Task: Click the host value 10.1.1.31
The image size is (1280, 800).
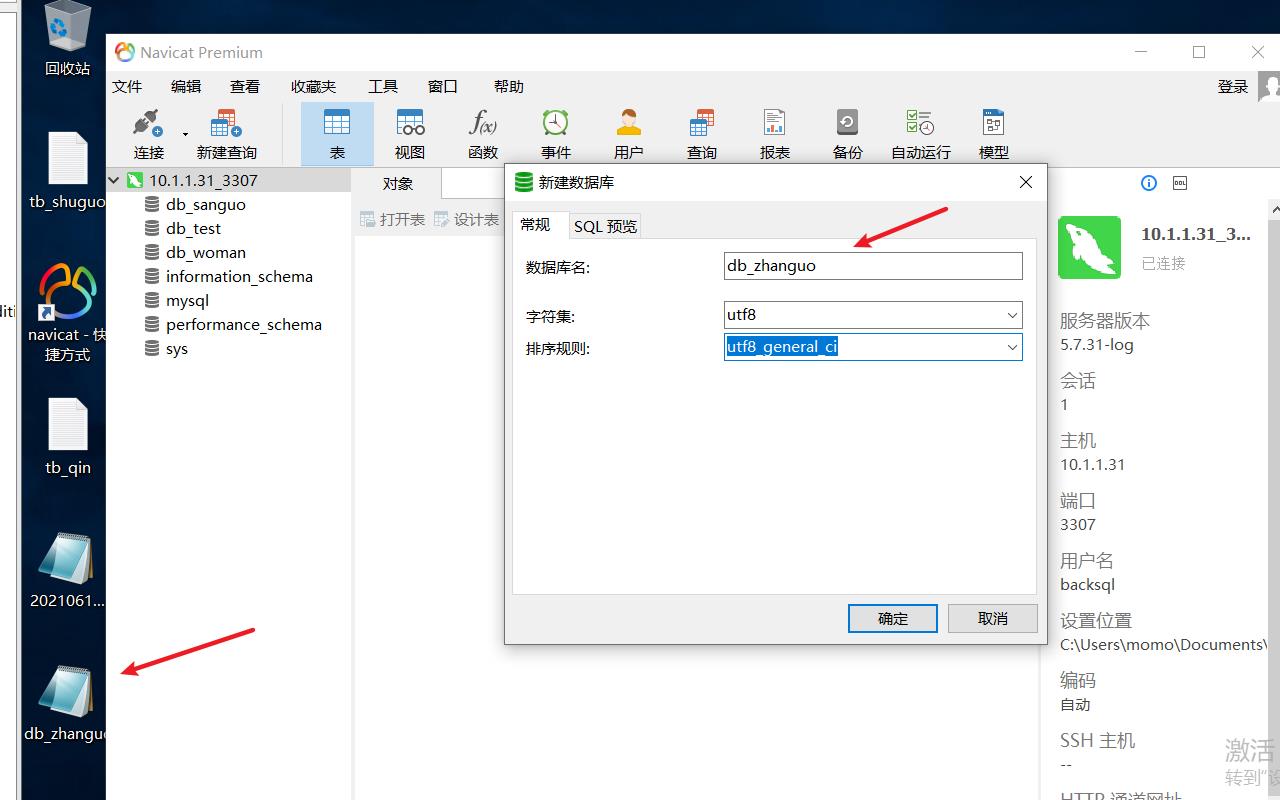Action: click(1092, 465)
